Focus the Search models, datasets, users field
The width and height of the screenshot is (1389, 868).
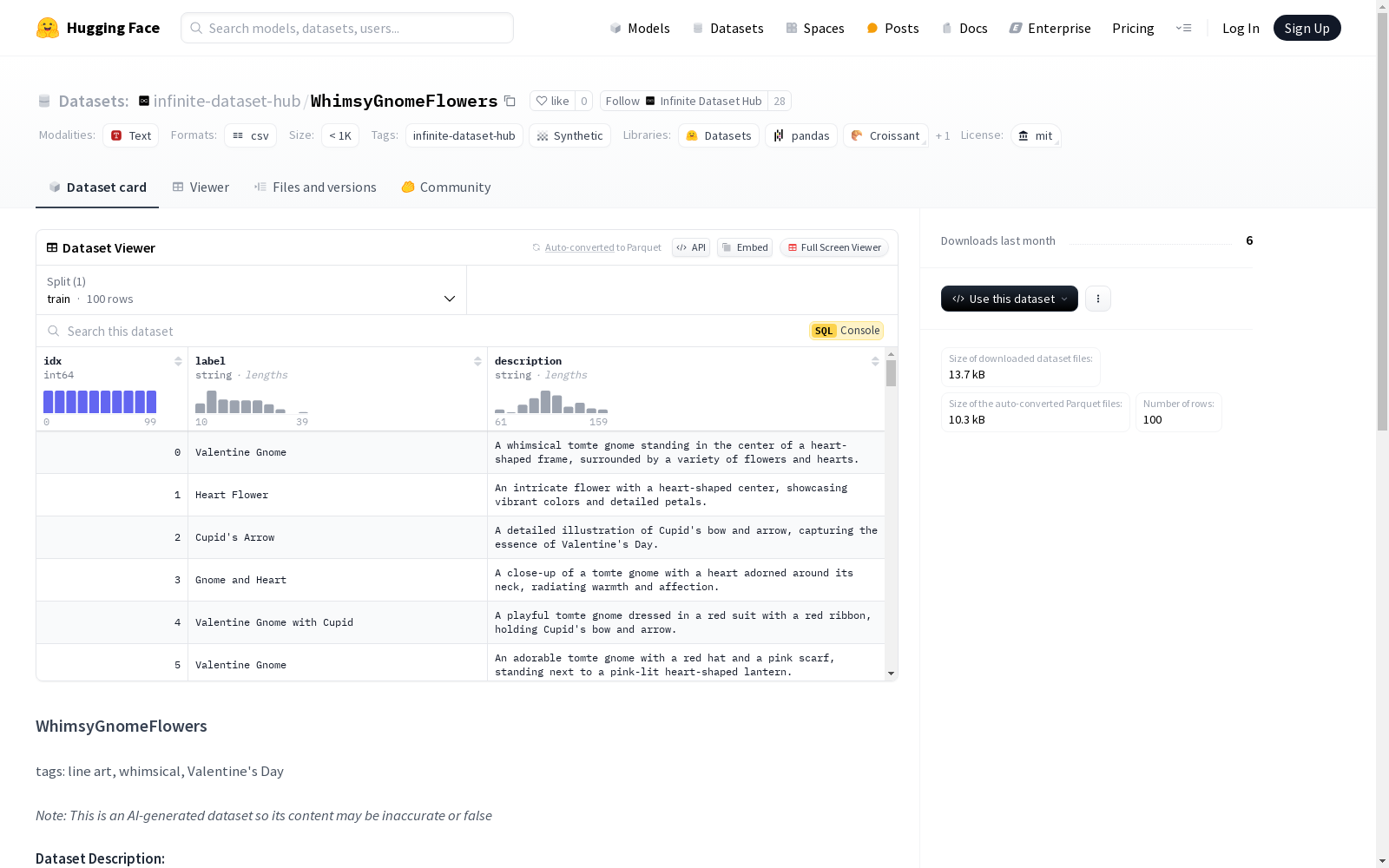pyautogui.click(x=347, y=28)
